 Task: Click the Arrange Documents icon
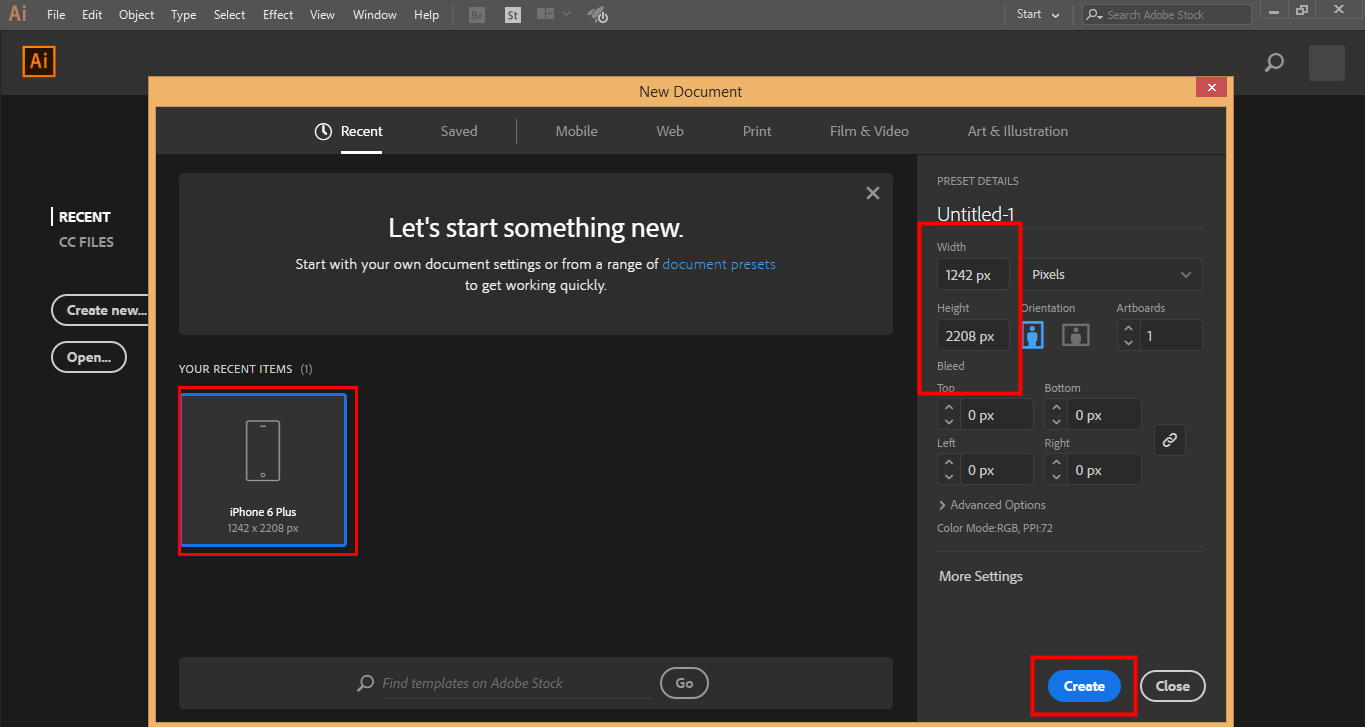coord(545,14)
